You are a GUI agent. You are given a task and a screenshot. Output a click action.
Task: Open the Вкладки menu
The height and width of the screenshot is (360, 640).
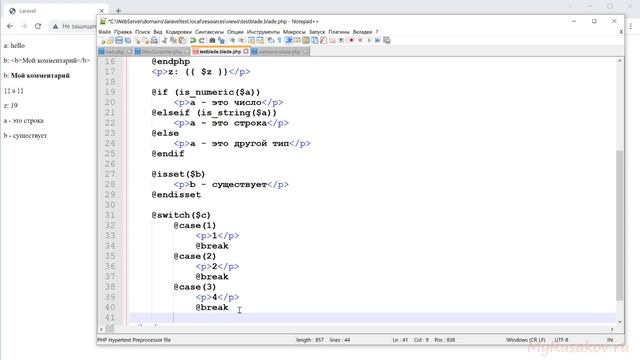click(362, 32)
